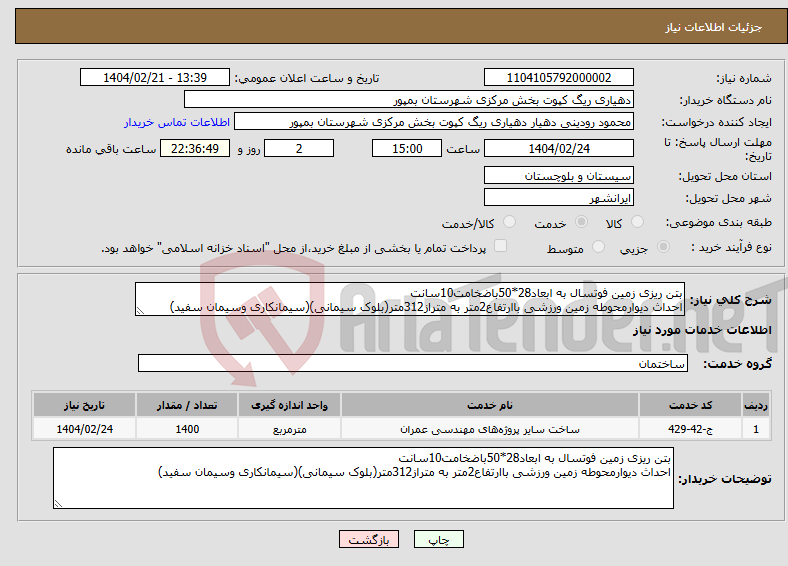Click the کد خدمت column header

point(691,405)
